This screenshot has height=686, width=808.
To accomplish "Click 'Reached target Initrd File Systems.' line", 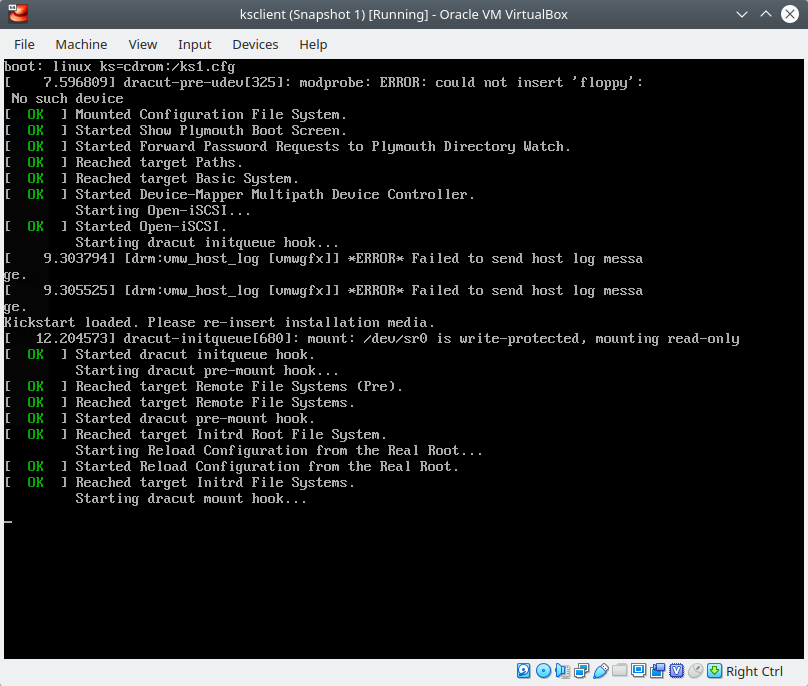I will click(179, 482).
